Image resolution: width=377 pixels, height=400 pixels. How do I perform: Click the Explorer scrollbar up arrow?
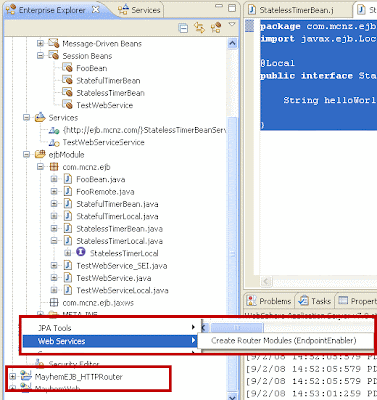(232, 43)
